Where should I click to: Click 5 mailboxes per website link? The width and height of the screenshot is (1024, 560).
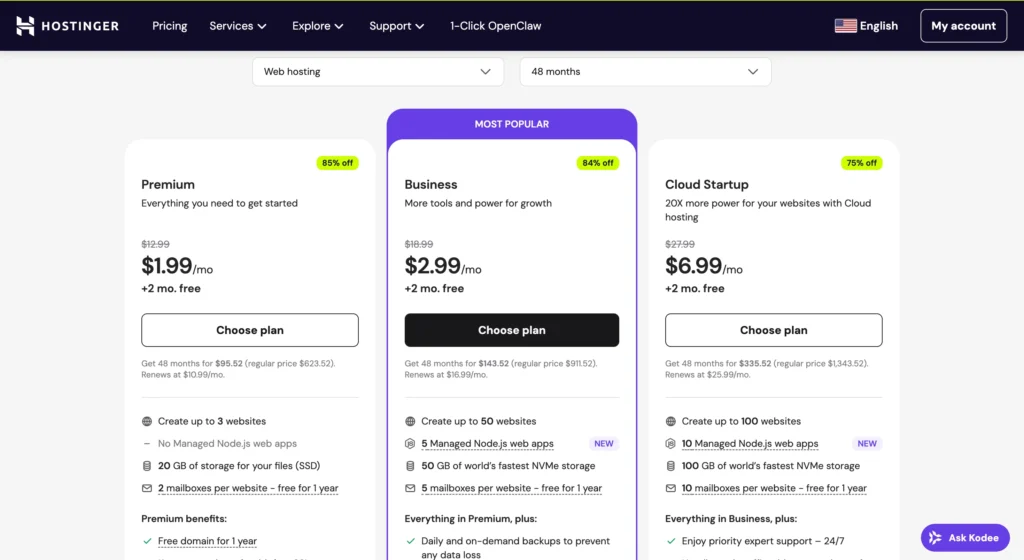[511, 488]
